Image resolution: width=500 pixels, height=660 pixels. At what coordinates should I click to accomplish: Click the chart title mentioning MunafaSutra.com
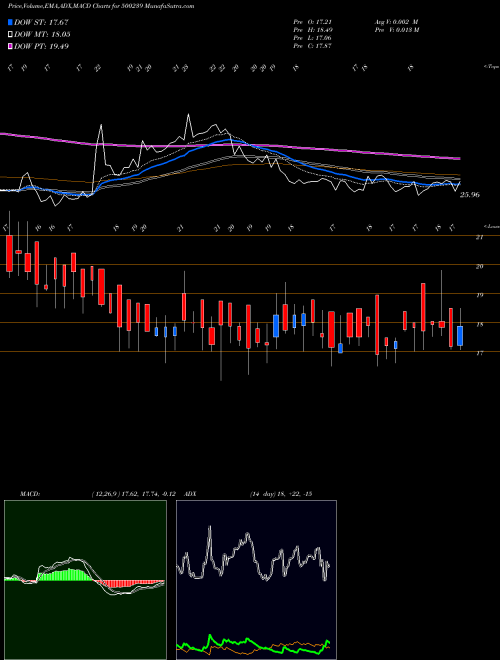tap(101, 6)
